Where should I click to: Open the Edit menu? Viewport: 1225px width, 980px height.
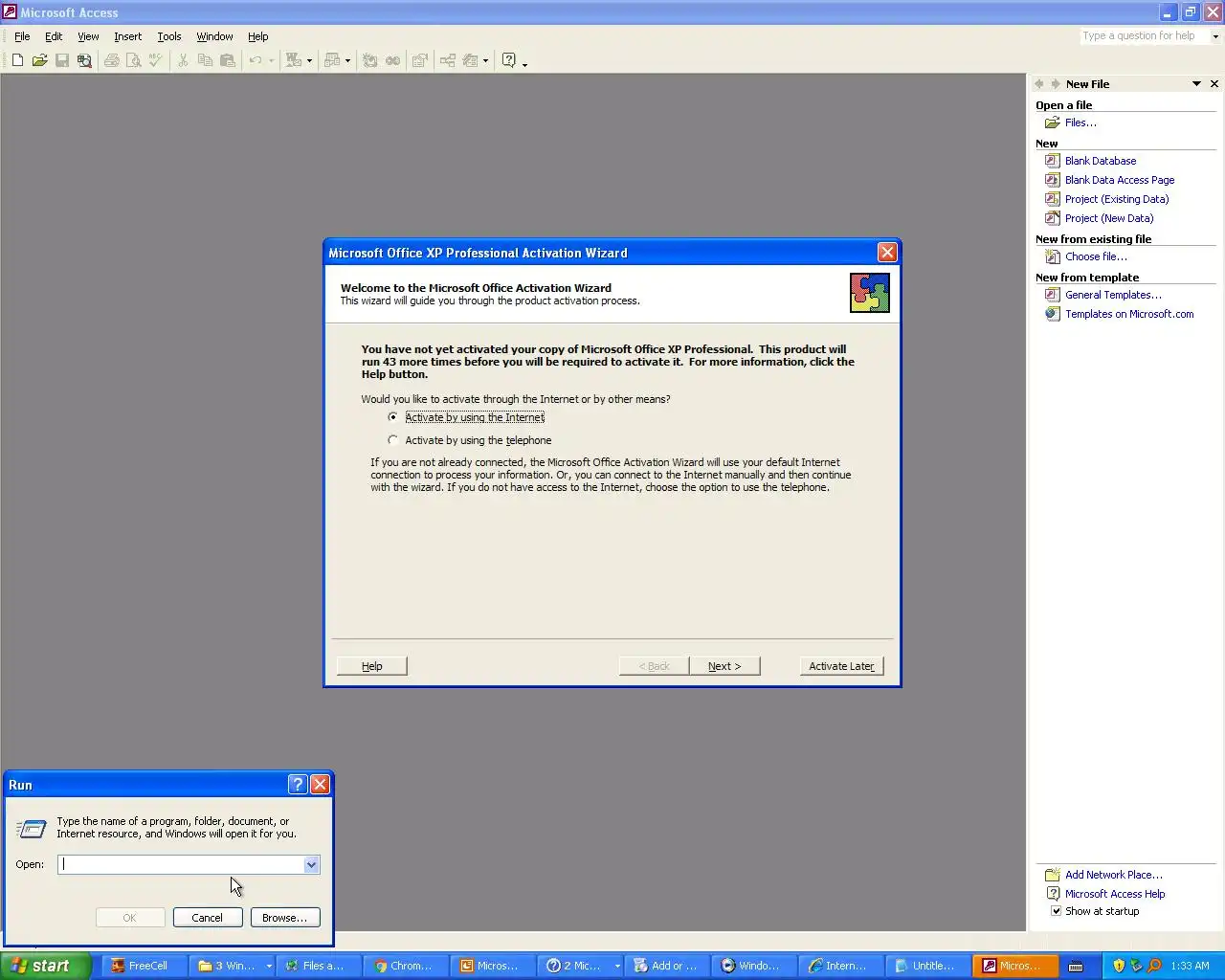coord(54,36)
